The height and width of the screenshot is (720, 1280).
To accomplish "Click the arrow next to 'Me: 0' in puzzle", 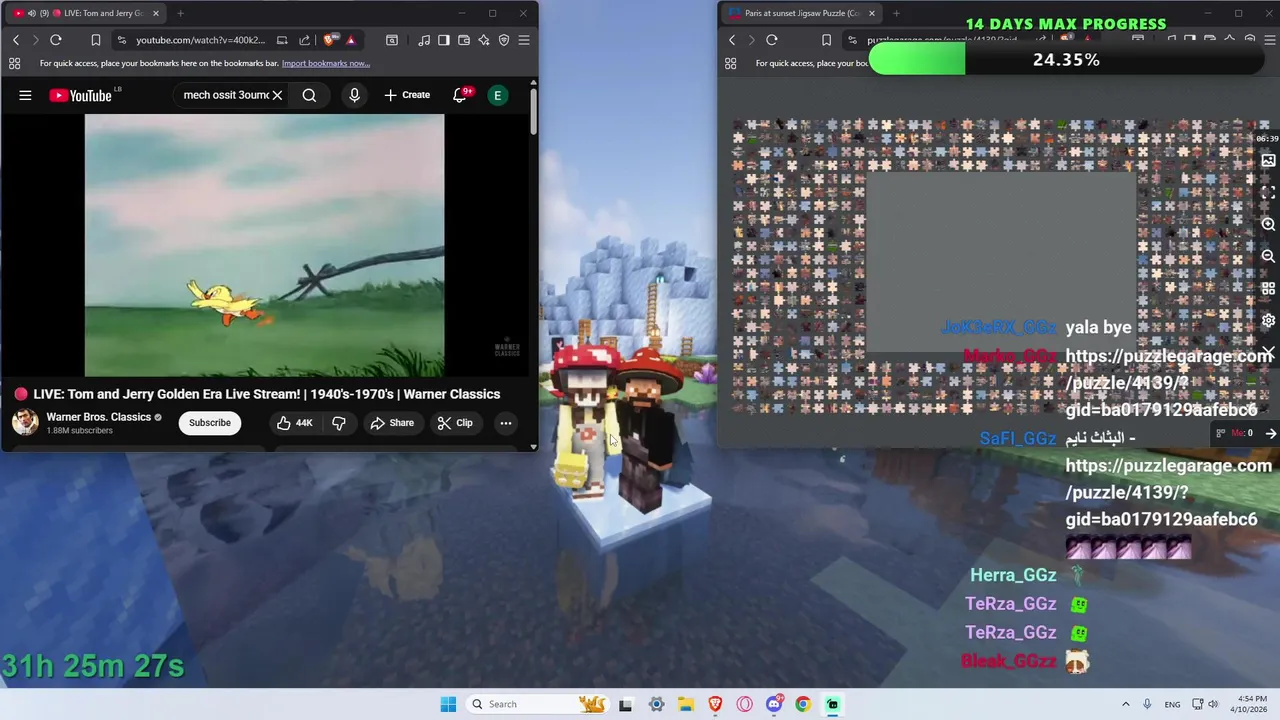I will pos(1270,433).
